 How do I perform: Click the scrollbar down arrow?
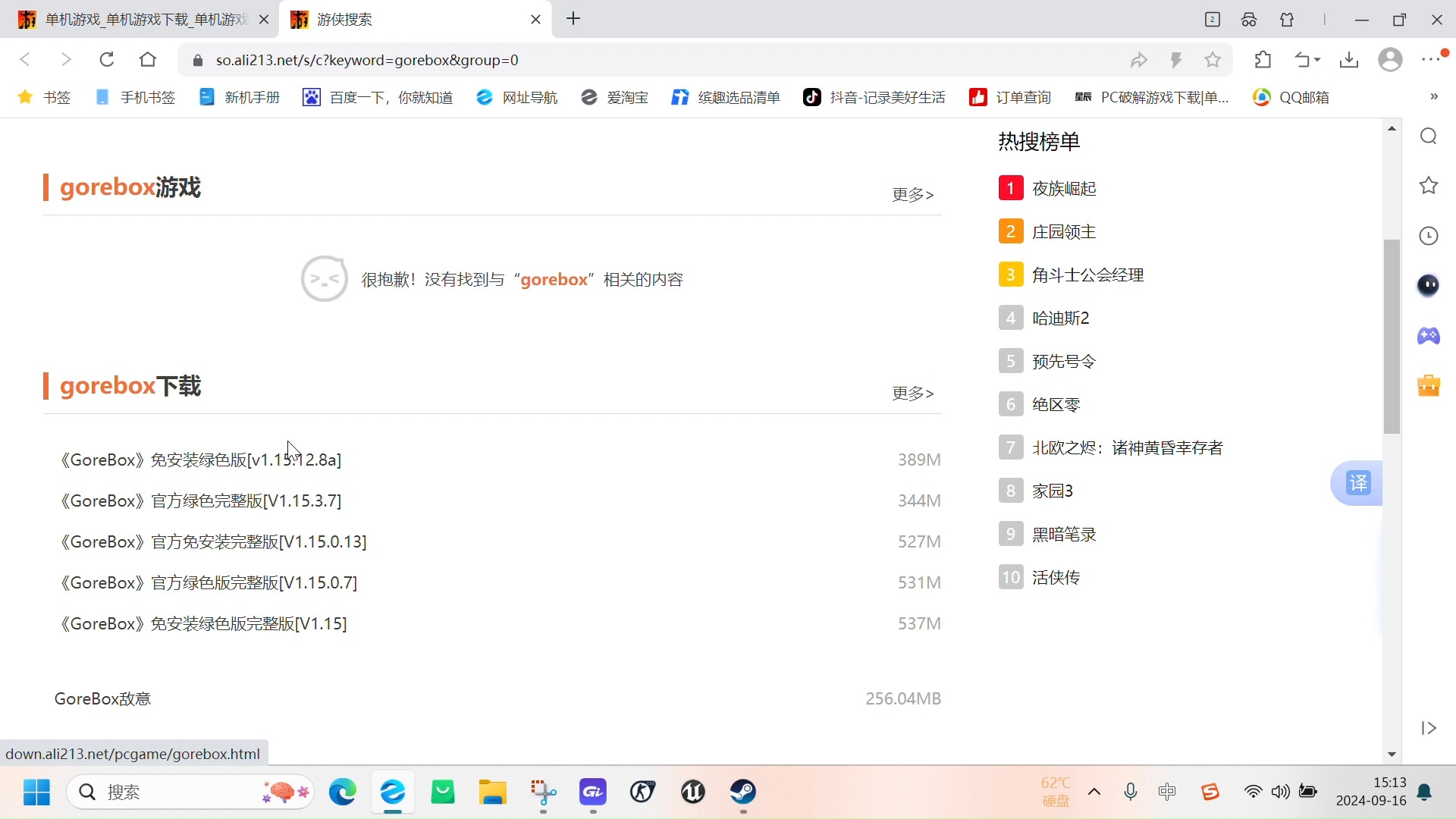point(1392,755)
